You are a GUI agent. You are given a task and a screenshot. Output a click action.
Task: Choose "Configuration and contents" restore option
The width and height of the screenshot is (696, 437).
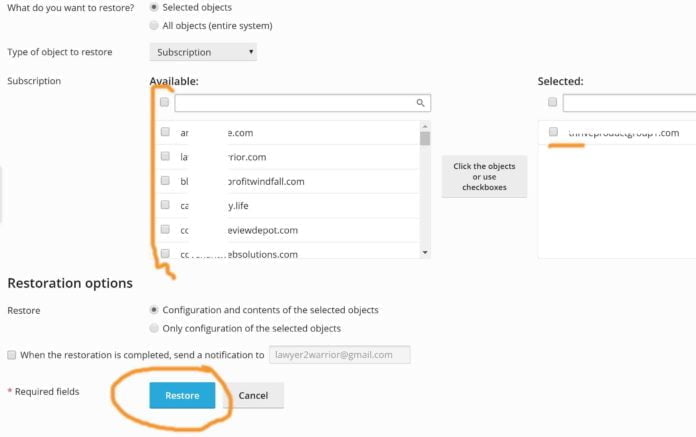(x=154, y=309)
